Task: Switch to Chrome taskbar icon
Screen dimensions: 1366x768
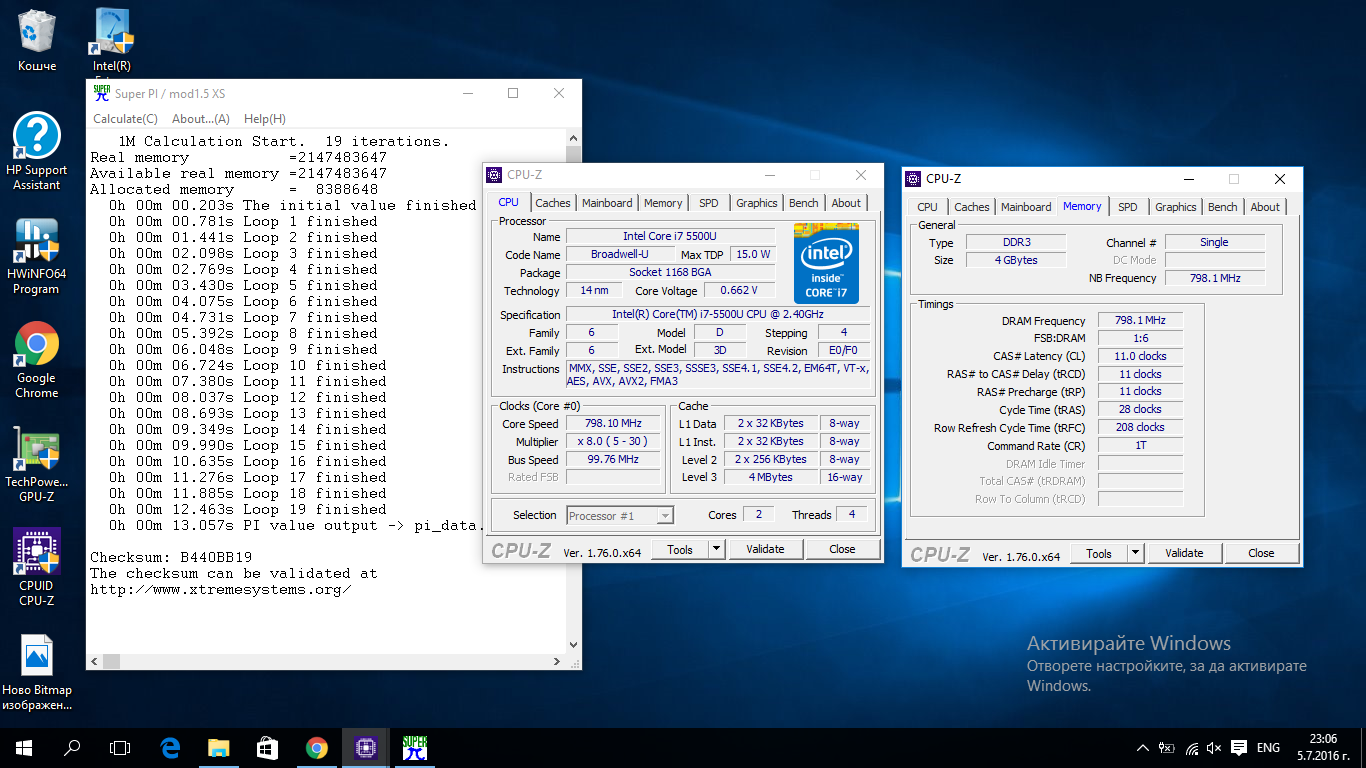Action: 316,748
